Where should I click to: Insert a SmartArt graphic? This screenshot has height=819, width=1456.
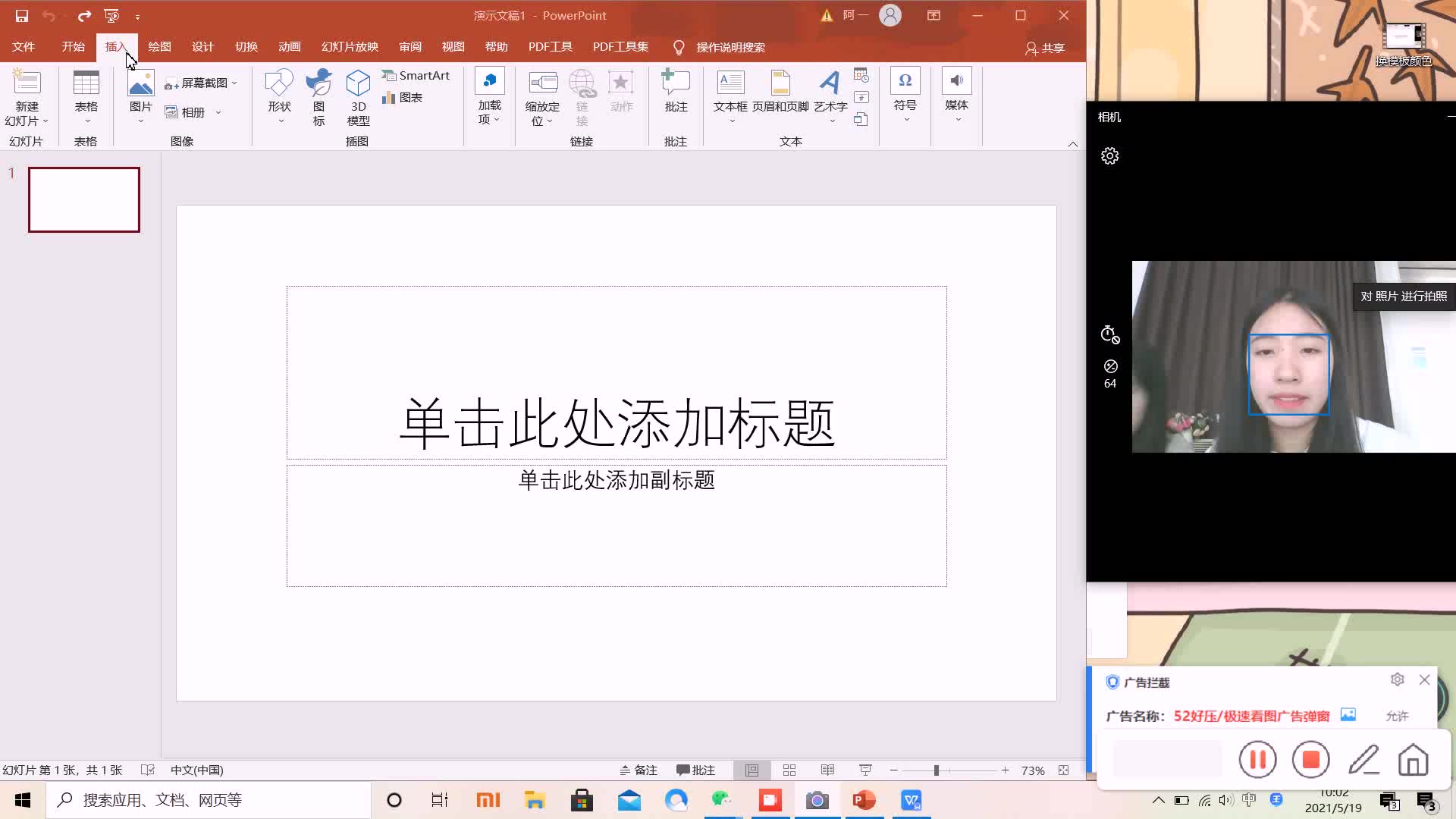[416, 75]
